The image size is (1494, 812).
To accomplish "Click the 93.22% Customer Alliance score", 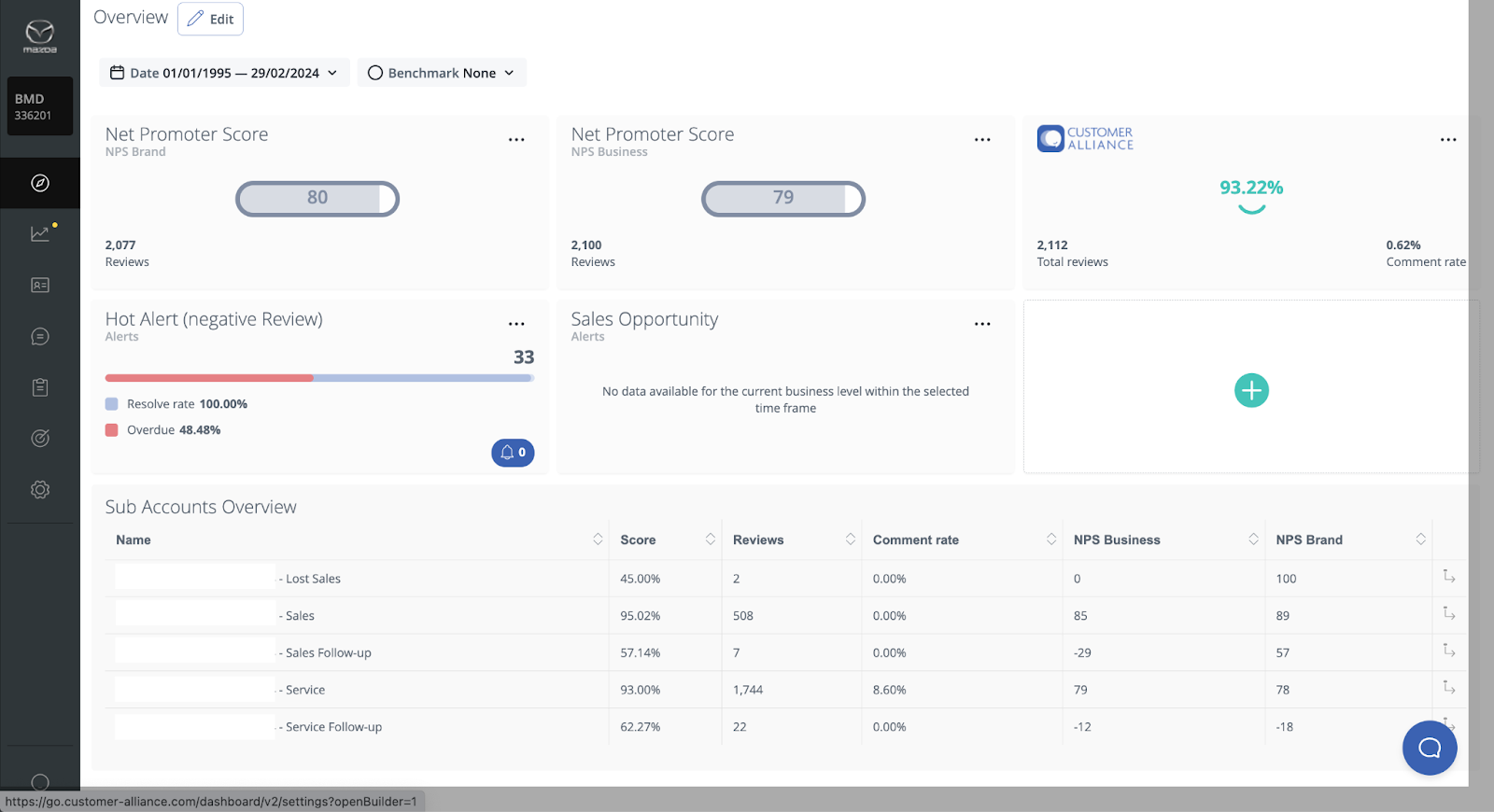I will (1251, 188).
